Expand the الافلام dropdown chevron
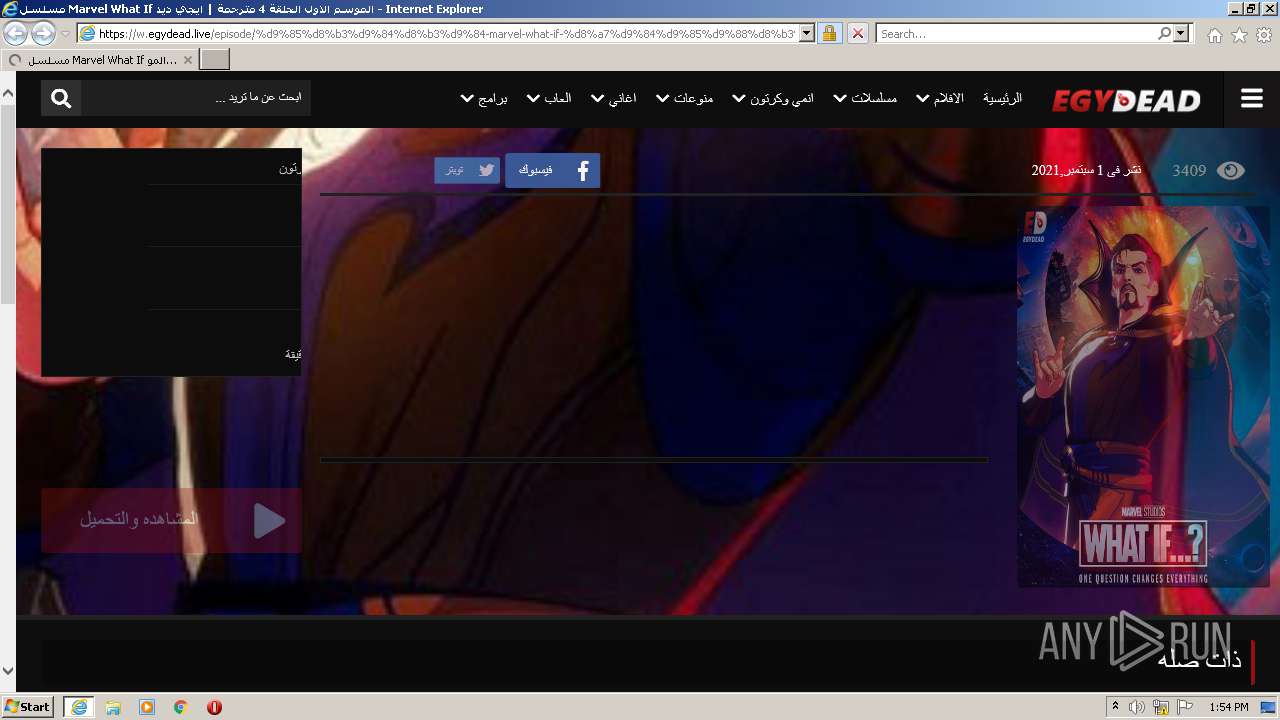This screenshot has height=720, width=1280. (x=922, y=98)
